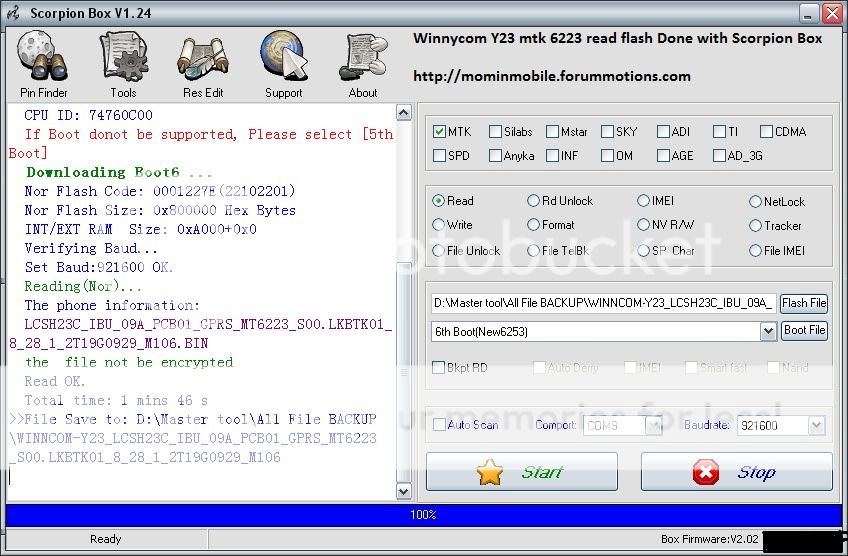The width and height of the screenshot is (848, 556).
Task: Choose the Tracker option
Action: tap(756, 226)
